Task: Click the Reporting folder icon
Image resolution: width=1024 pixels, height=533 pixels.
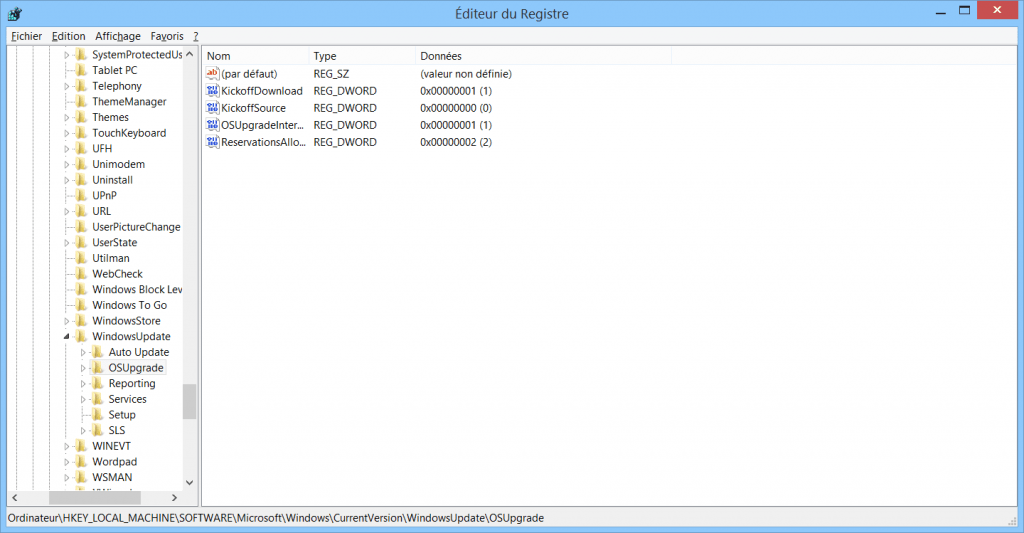Action: coord(97,383)
